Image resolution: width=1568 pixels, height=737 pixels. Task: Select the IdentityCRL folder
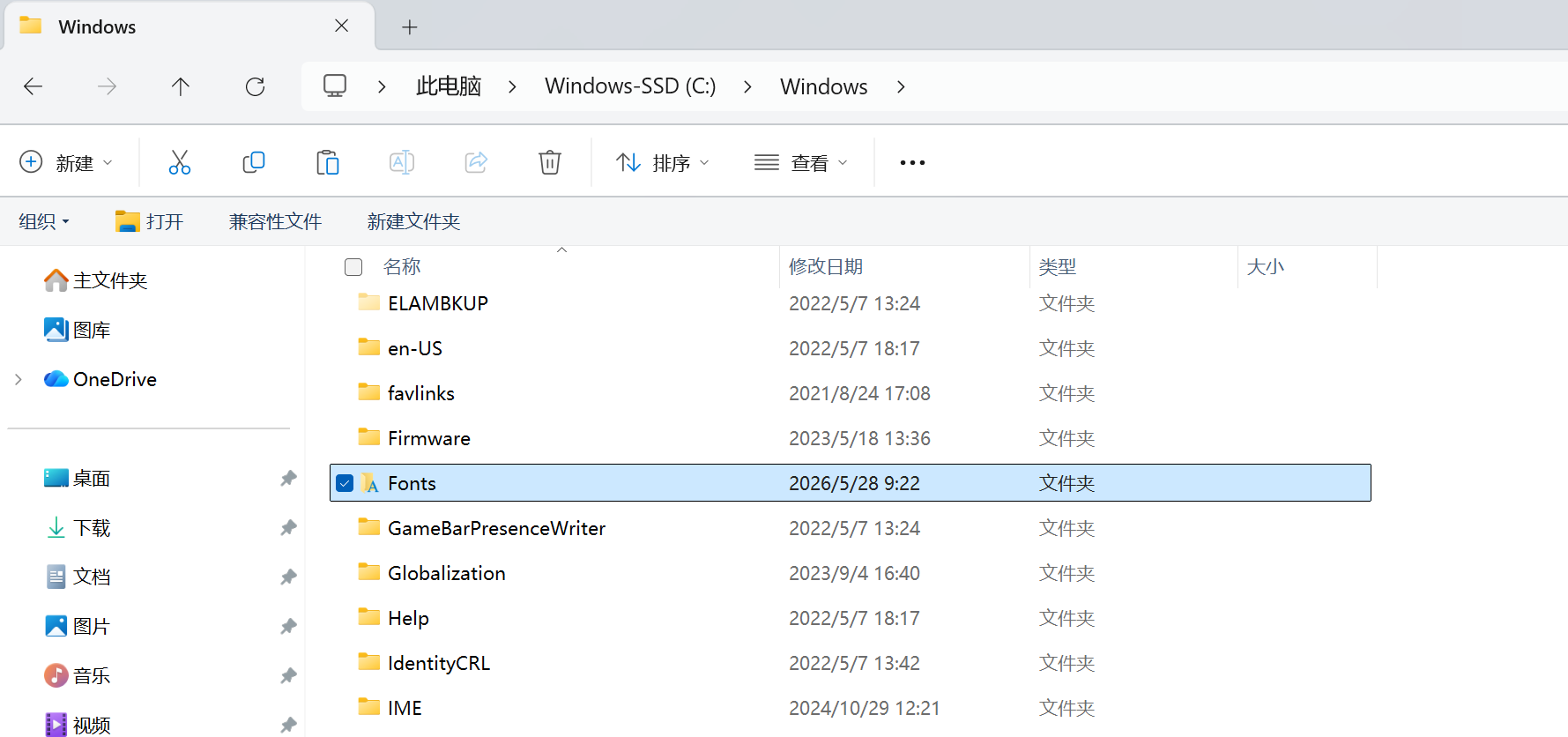point(851,663)
